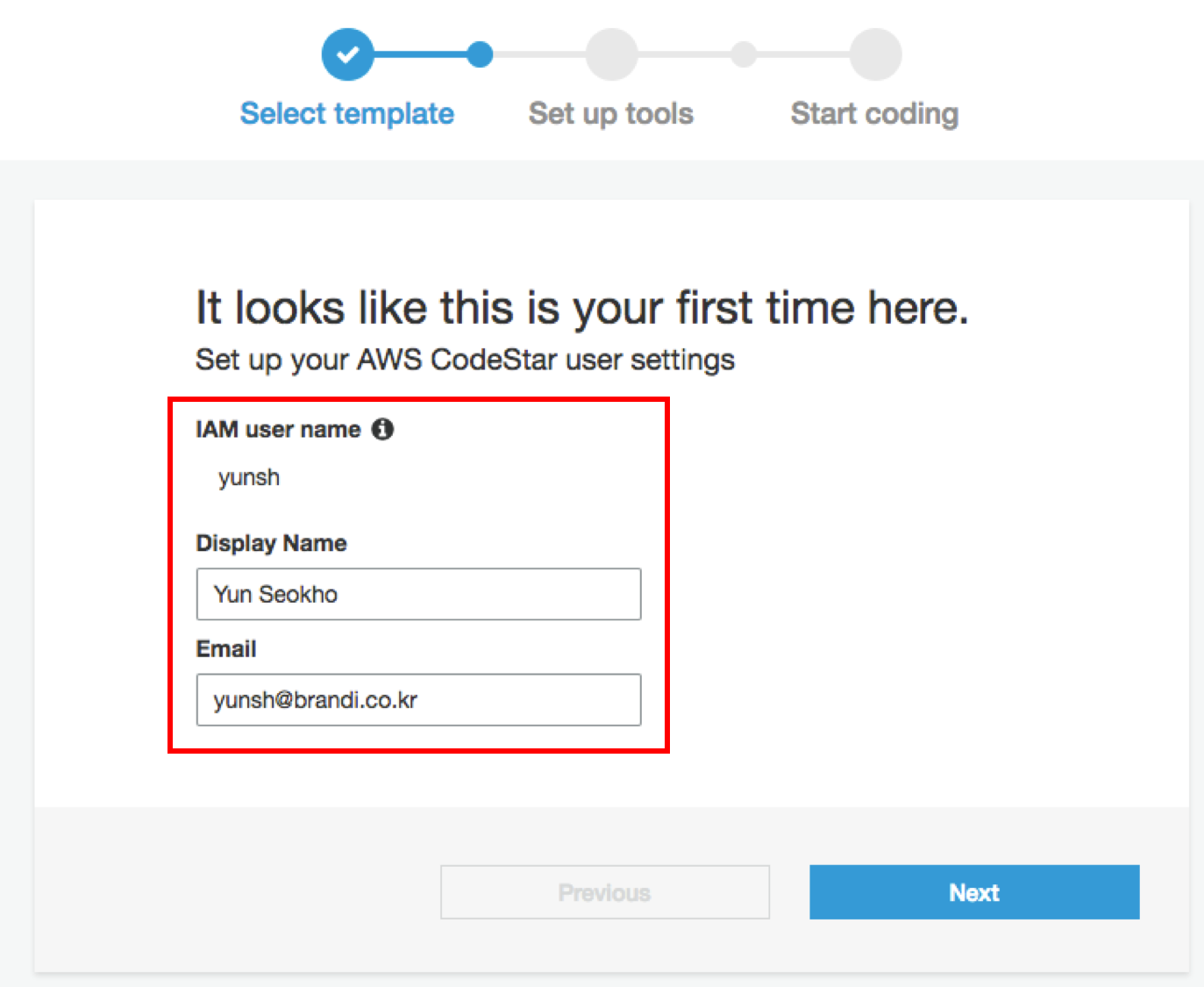Click the blue progress line after the checkmark
Screen dimensions: 1204x987
coord(421,54)
